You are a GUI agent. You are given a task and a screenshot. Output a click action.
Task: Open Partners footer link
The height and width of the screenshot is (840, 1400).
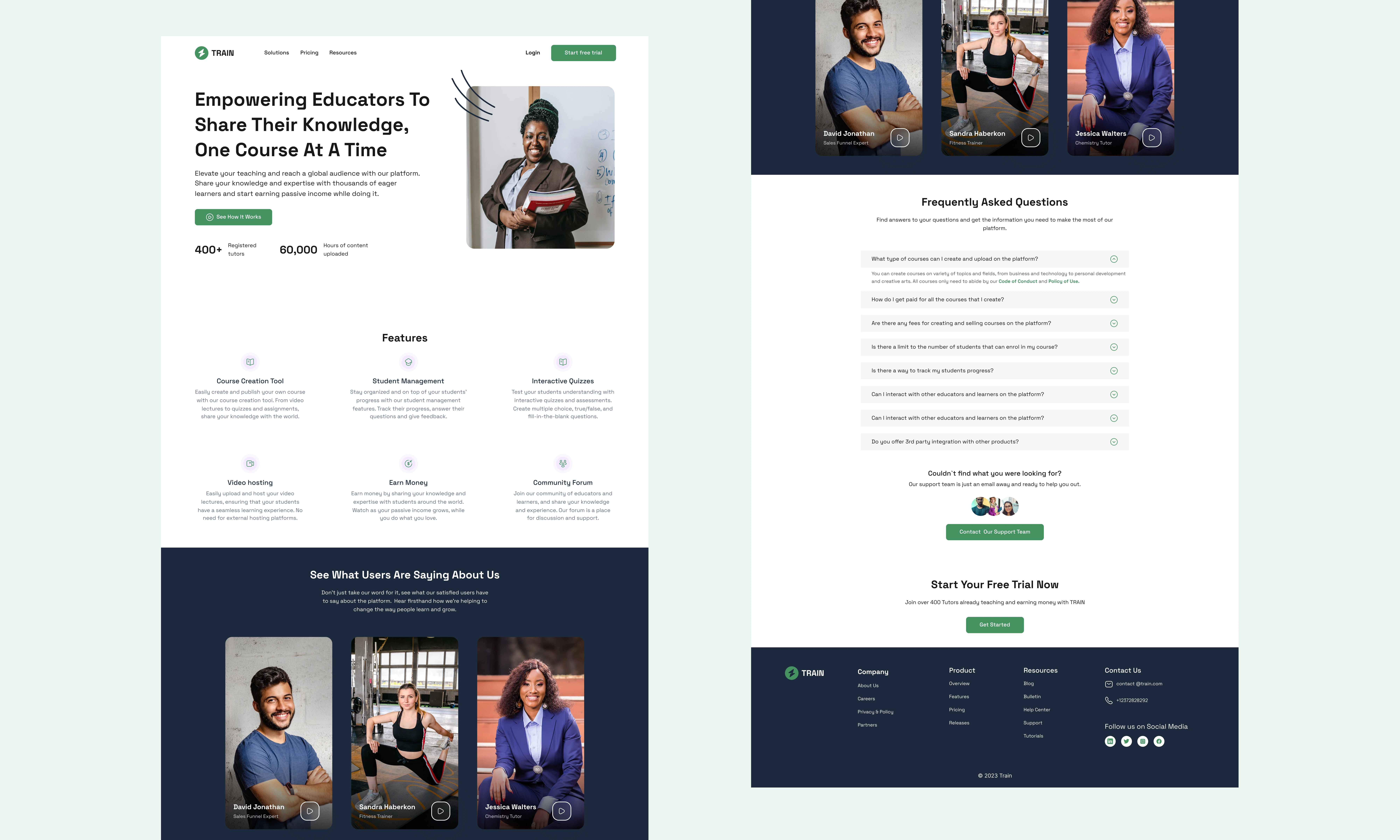point(867,725)
